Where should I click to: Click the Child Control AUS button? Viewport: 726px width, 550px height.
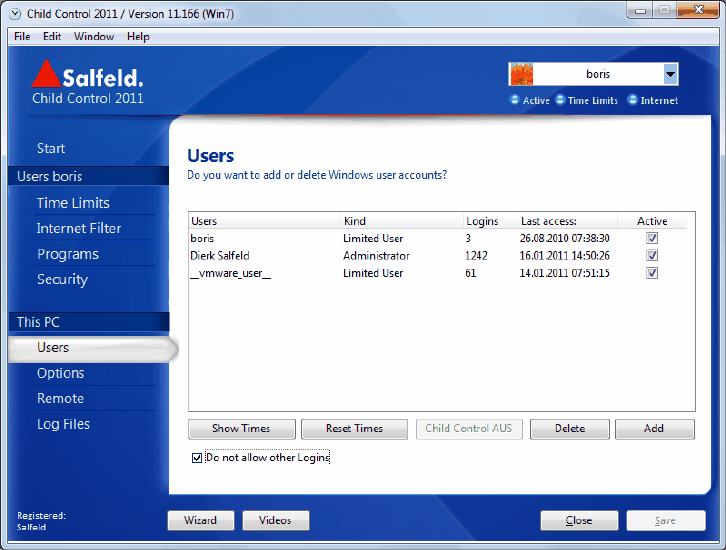(x=469, y=429)
